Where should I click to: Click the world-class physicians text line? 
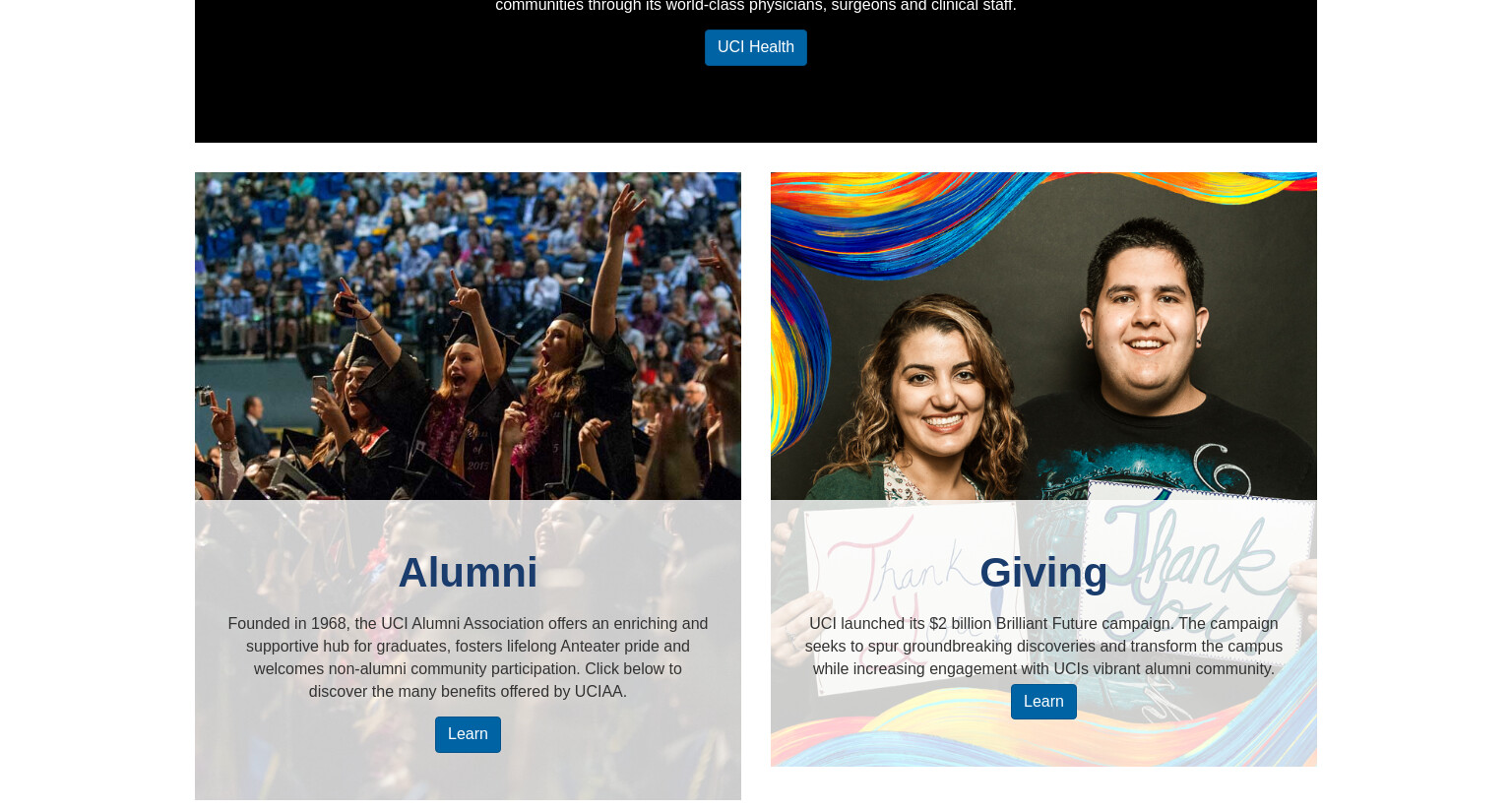755,6
